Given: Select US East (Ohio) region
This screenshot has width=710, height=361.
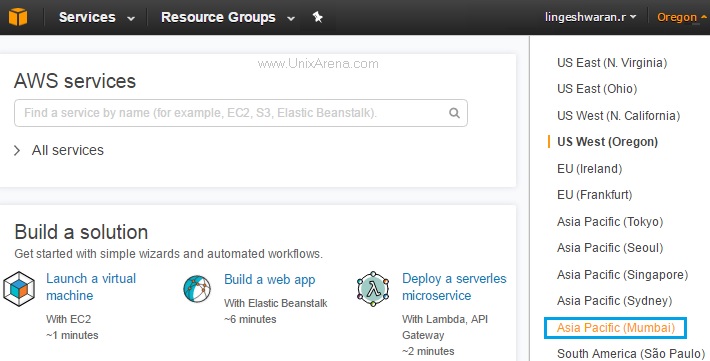Looking at the screenshot, I should [597, 88].
